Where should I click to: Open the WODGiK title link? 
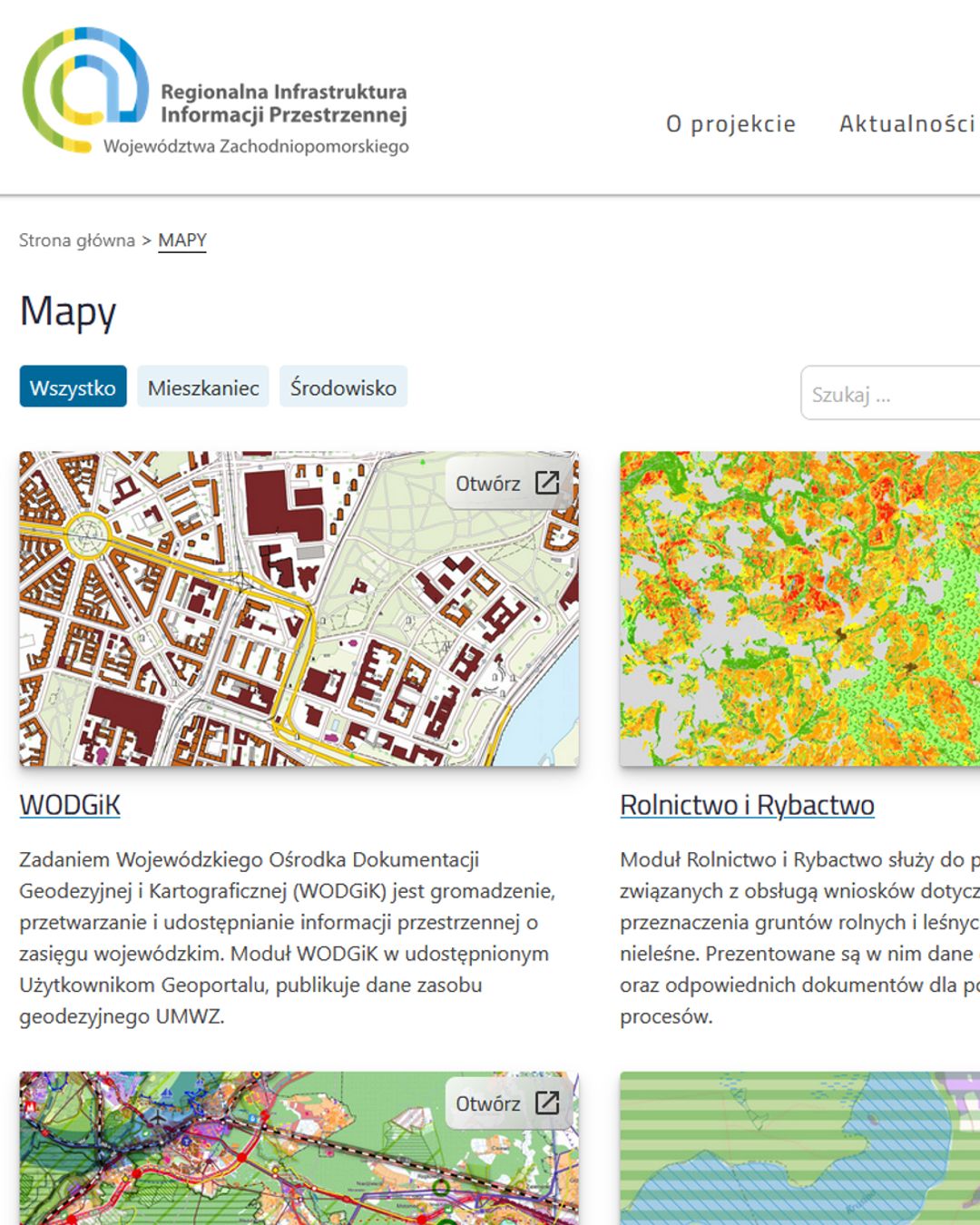click(70, 805)
